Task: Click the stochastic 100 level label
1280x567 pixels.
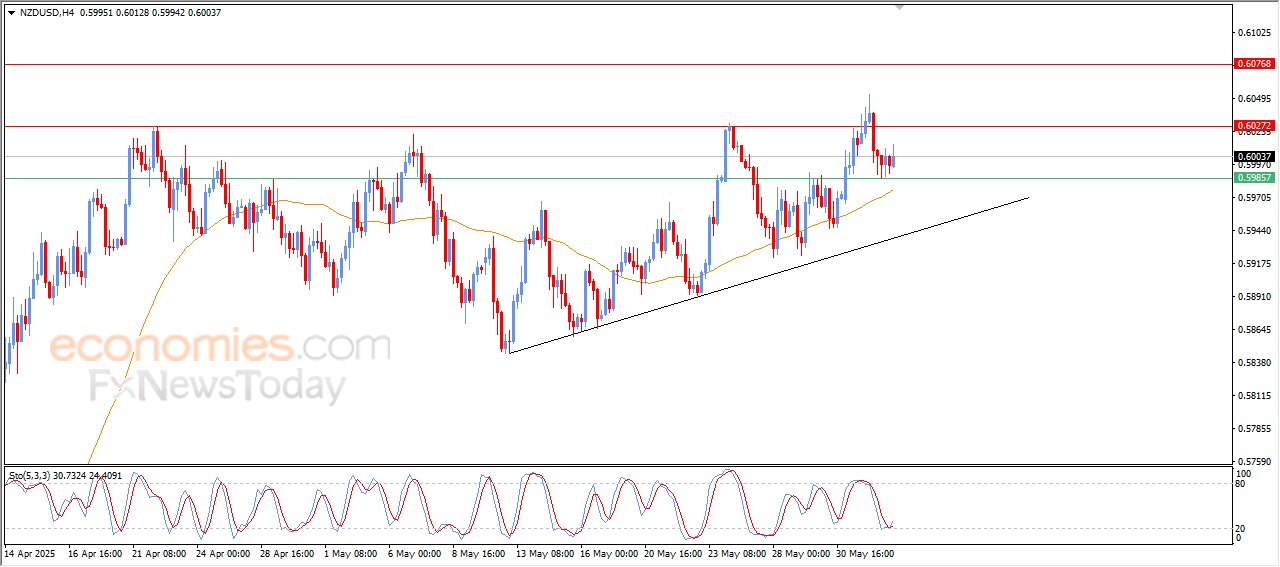Action: tap(1244, 473)
